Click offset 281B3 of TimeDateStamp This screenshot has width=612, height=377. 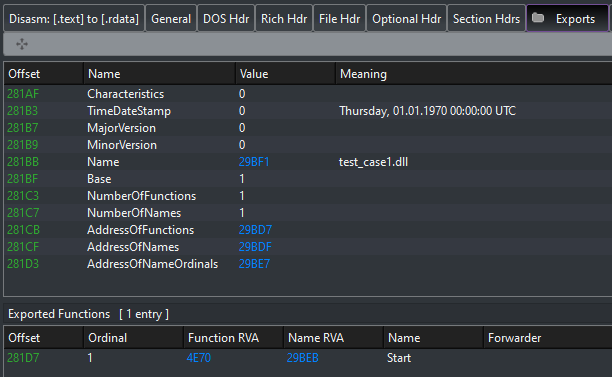[x=23, y=111]
